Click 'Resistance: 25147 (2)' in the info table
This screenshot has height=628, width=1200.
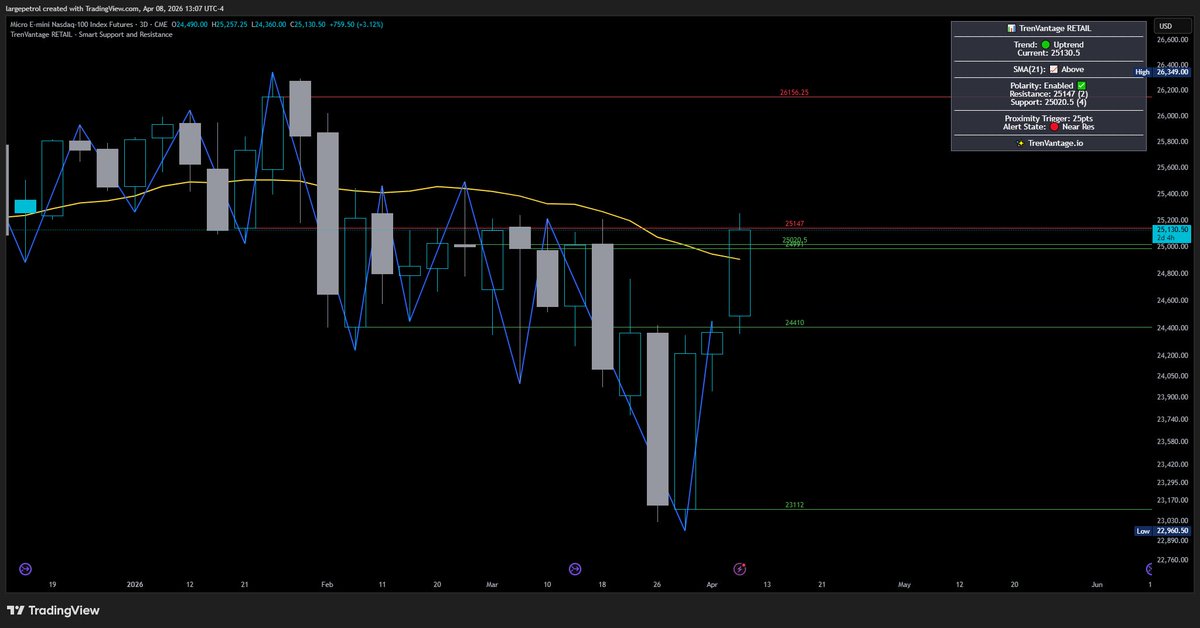click(x=1047, y=94)
